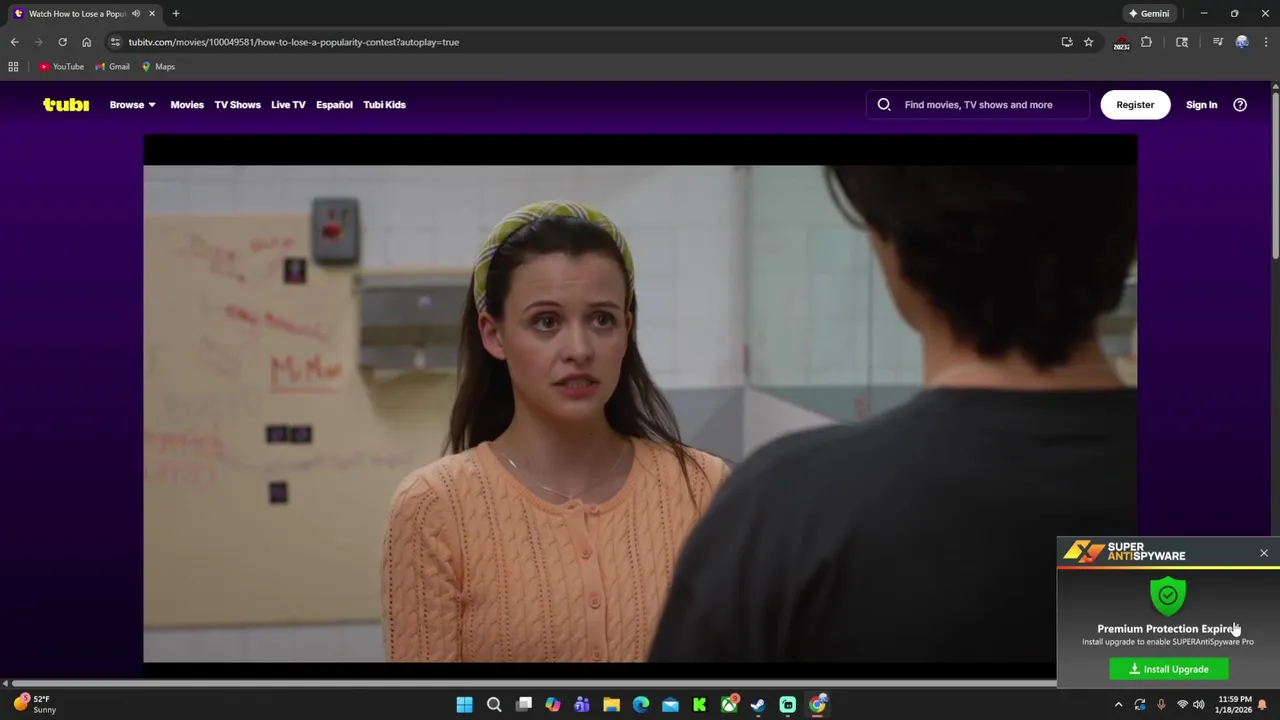Screen dimensions: 1280x720
Task: Open the Gmail bookmark
Action: (112, 67)
